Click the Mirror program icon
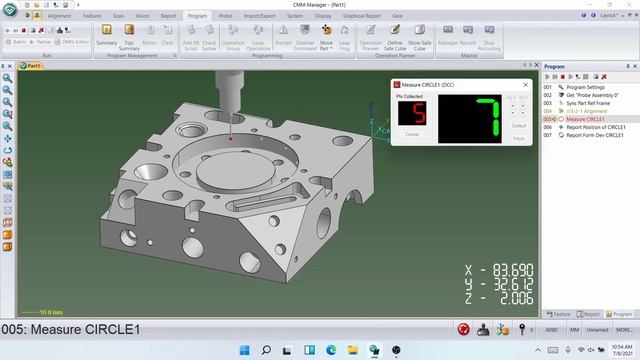 click(149, 35)
